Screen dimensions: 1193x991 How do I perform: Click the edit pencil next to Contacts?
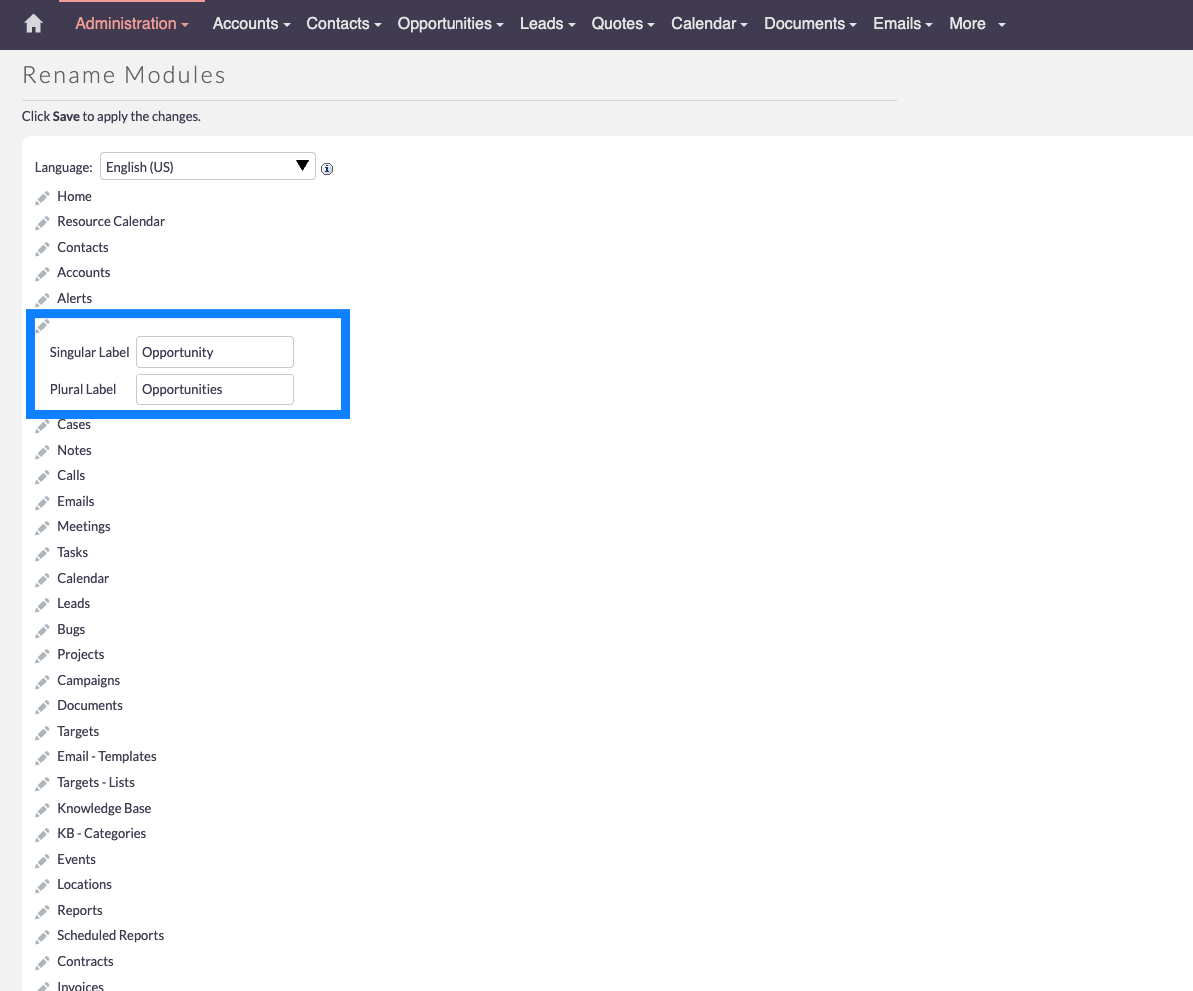pos(42,248)
